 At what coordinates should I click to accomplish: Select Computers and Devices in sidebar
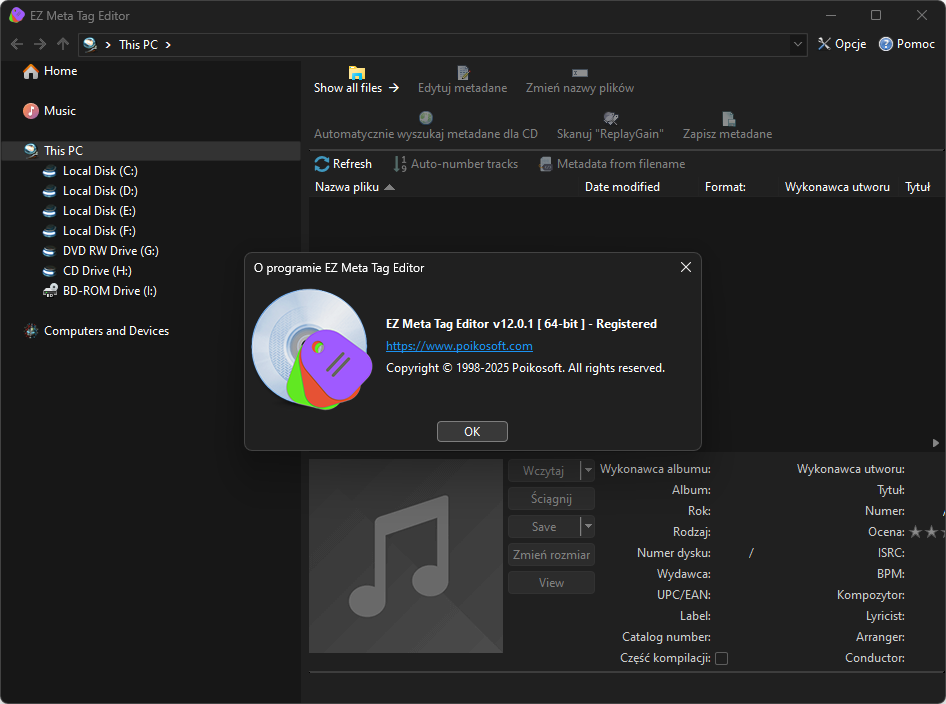point(97,331)
